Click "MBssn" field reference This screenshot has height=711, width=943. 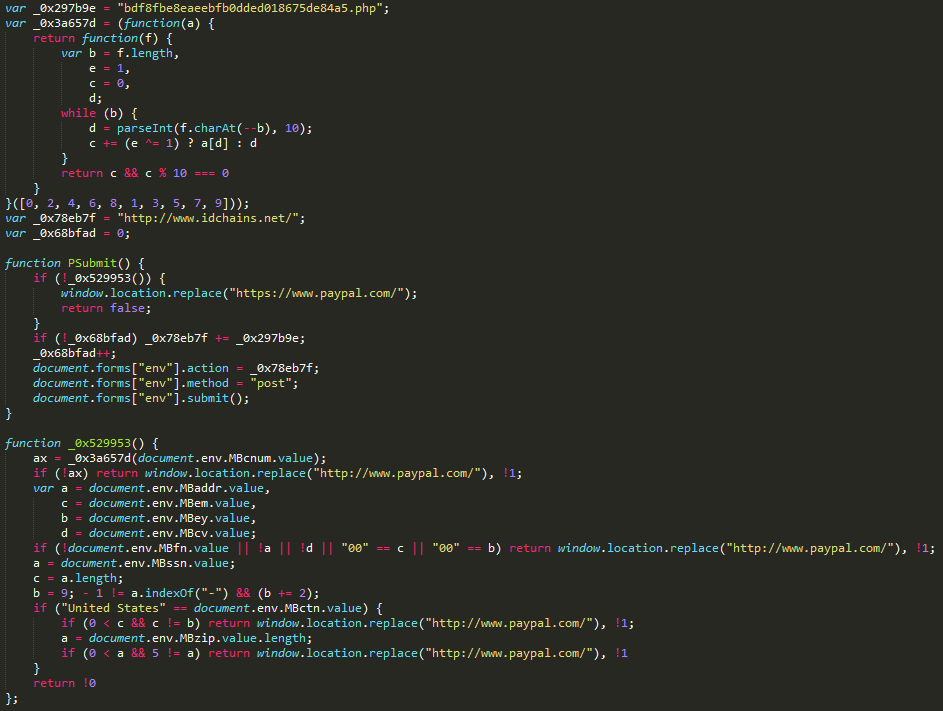click(x=169, y=564)
